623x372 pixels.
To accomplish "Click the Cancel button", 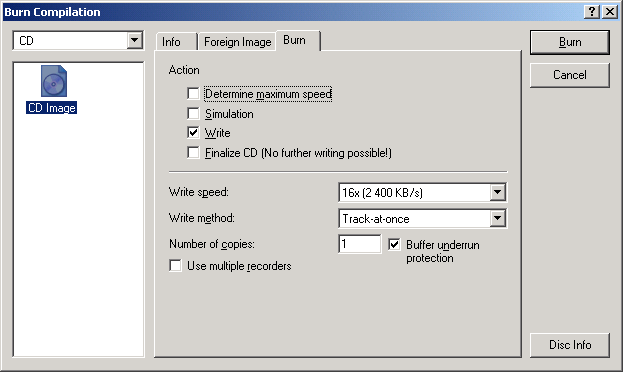I will [x=570, y=75].
